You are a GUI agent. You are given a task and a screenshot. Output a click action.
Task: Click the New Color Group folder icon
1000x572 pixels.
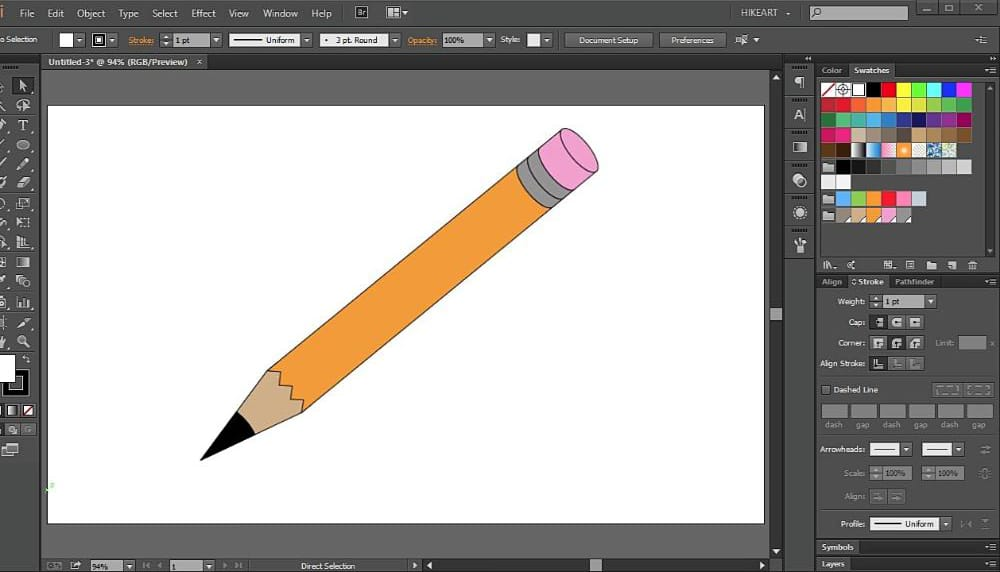(931, 265)
